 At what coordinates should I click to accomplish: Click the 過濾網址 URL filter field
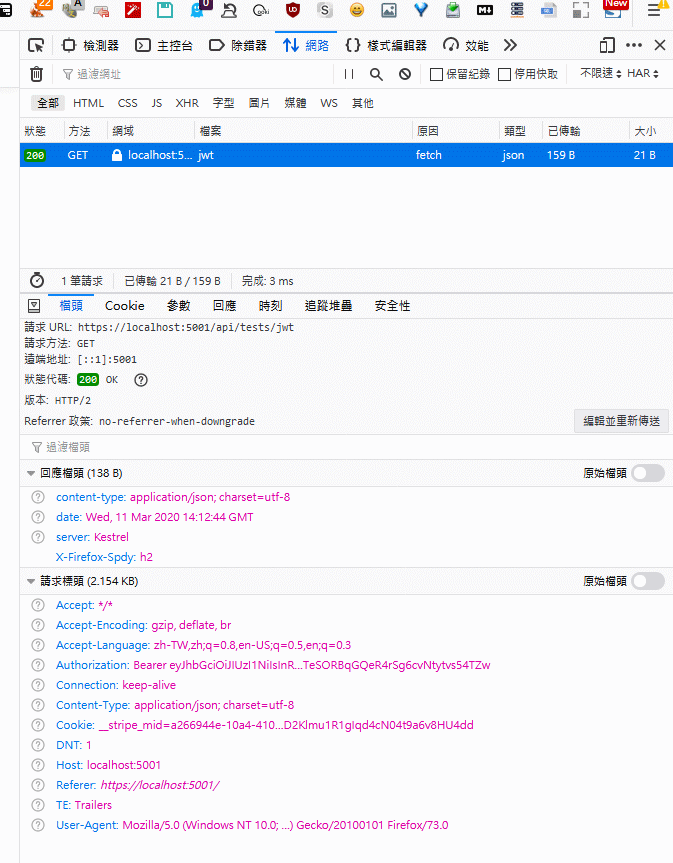pyautogui.click(x=195, y=74)
